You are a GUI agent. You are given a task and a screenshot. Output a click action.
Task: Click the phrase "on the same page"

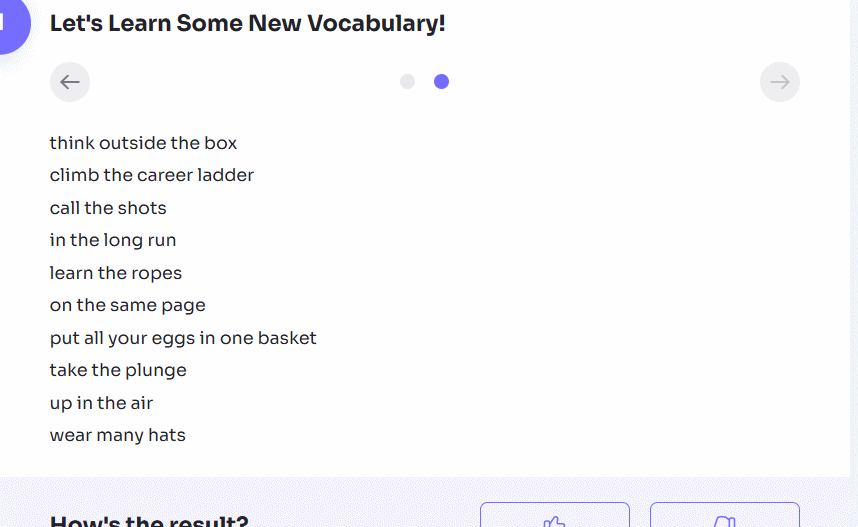click(x=128, y=305)
